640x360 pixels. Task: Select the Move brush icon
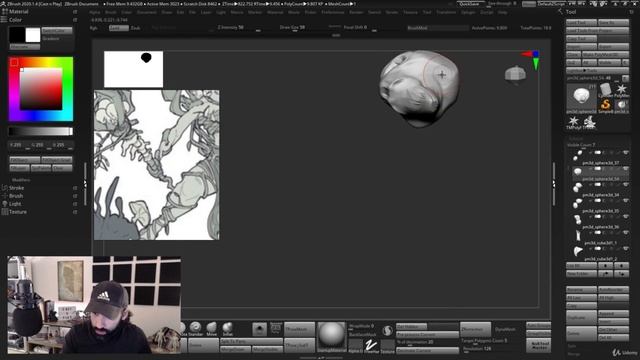click(211, 328)
